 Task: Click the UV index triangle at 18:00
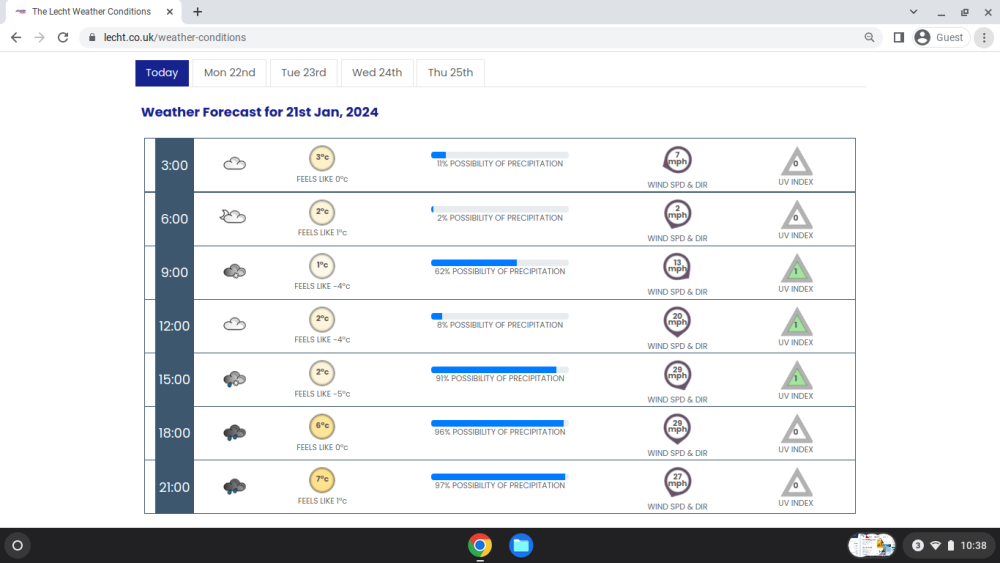pyautogui.click(x=796, y=430)
